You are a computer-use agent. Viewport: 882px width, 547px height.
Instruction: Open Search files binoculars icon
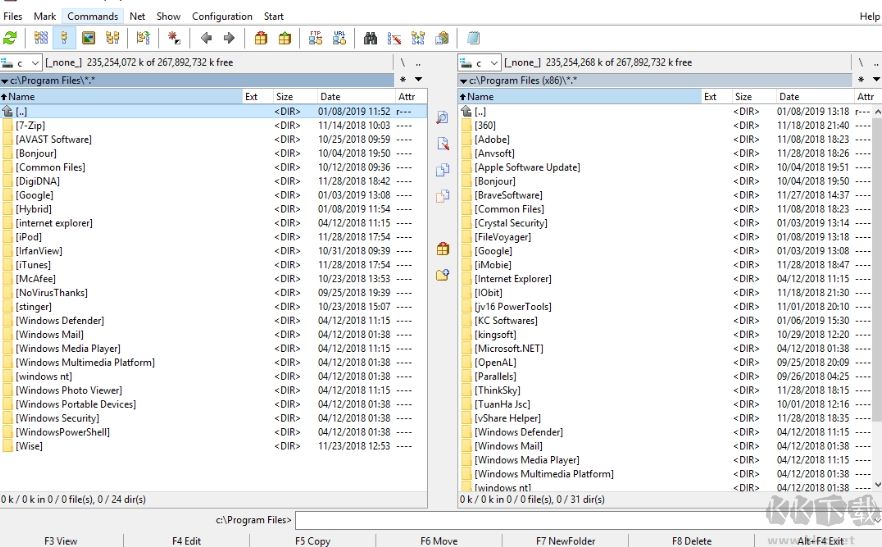point(370,38)
